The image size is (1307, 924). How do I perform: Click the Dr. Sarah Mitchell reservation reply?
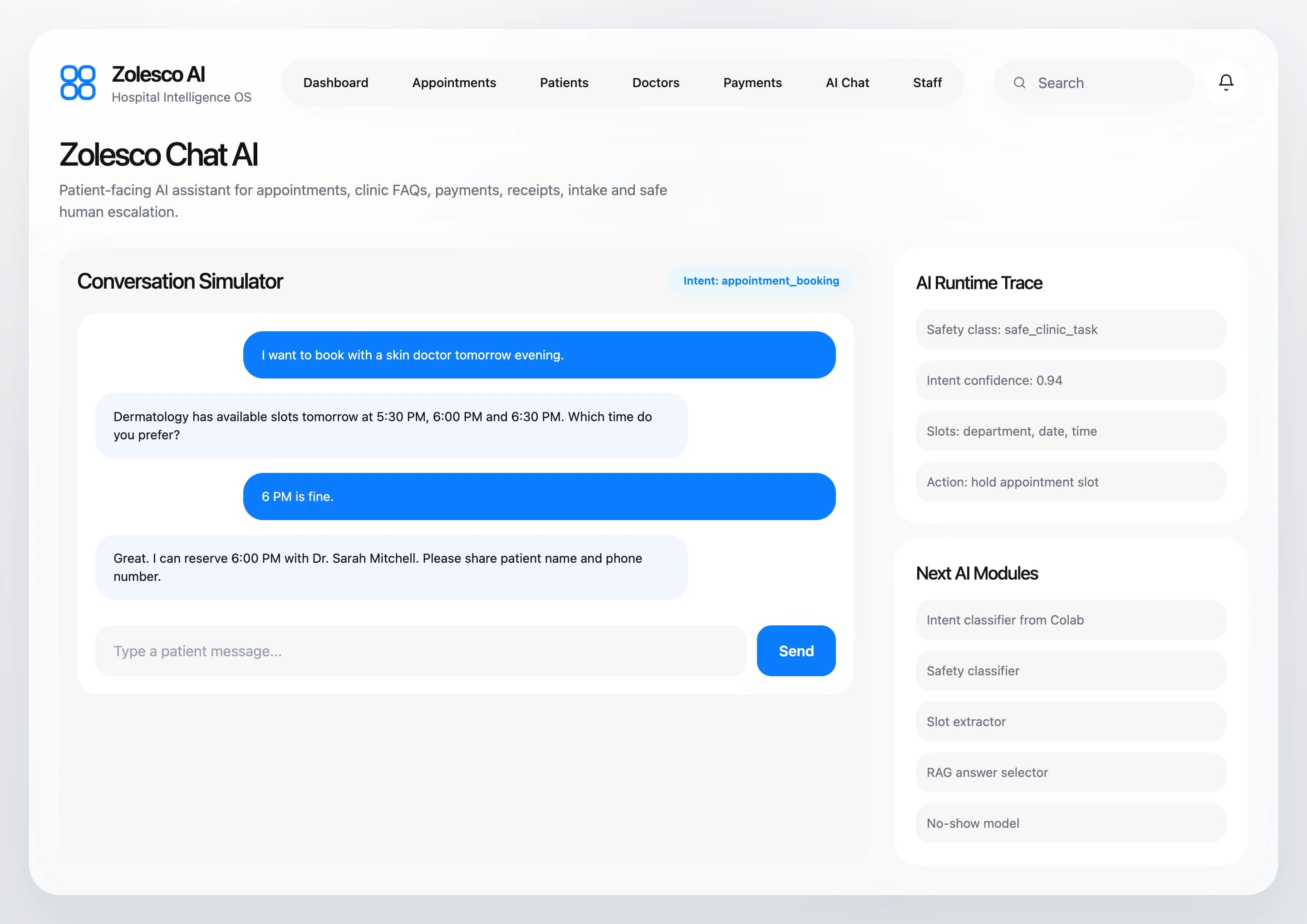pos(391,567)
